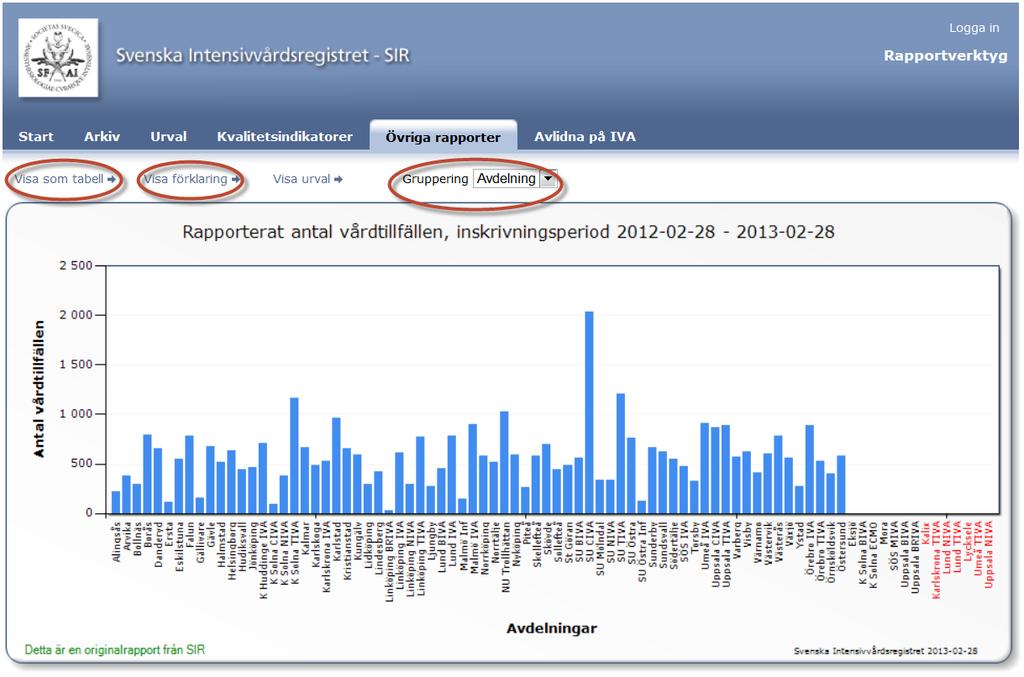Switch to the Arkiv tab
1024x677 pixels.
tap(102, 136)
